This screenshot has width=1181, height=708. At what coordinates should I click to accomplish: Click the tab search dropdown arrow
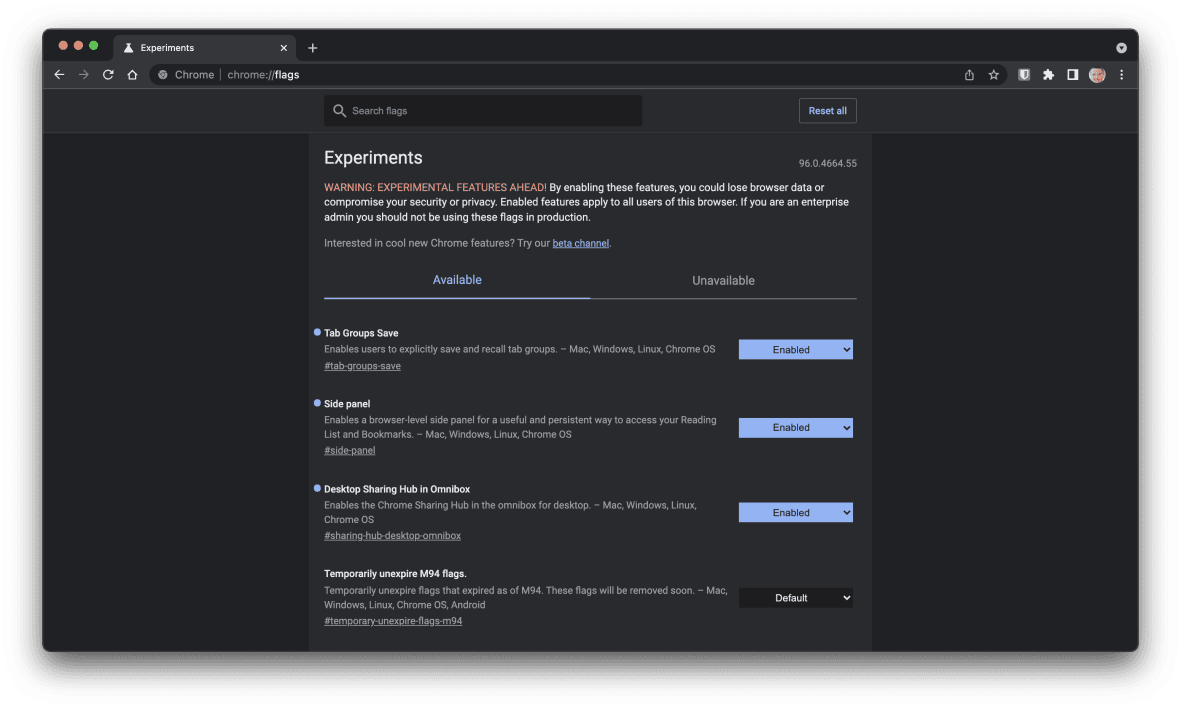(1121, 47)
